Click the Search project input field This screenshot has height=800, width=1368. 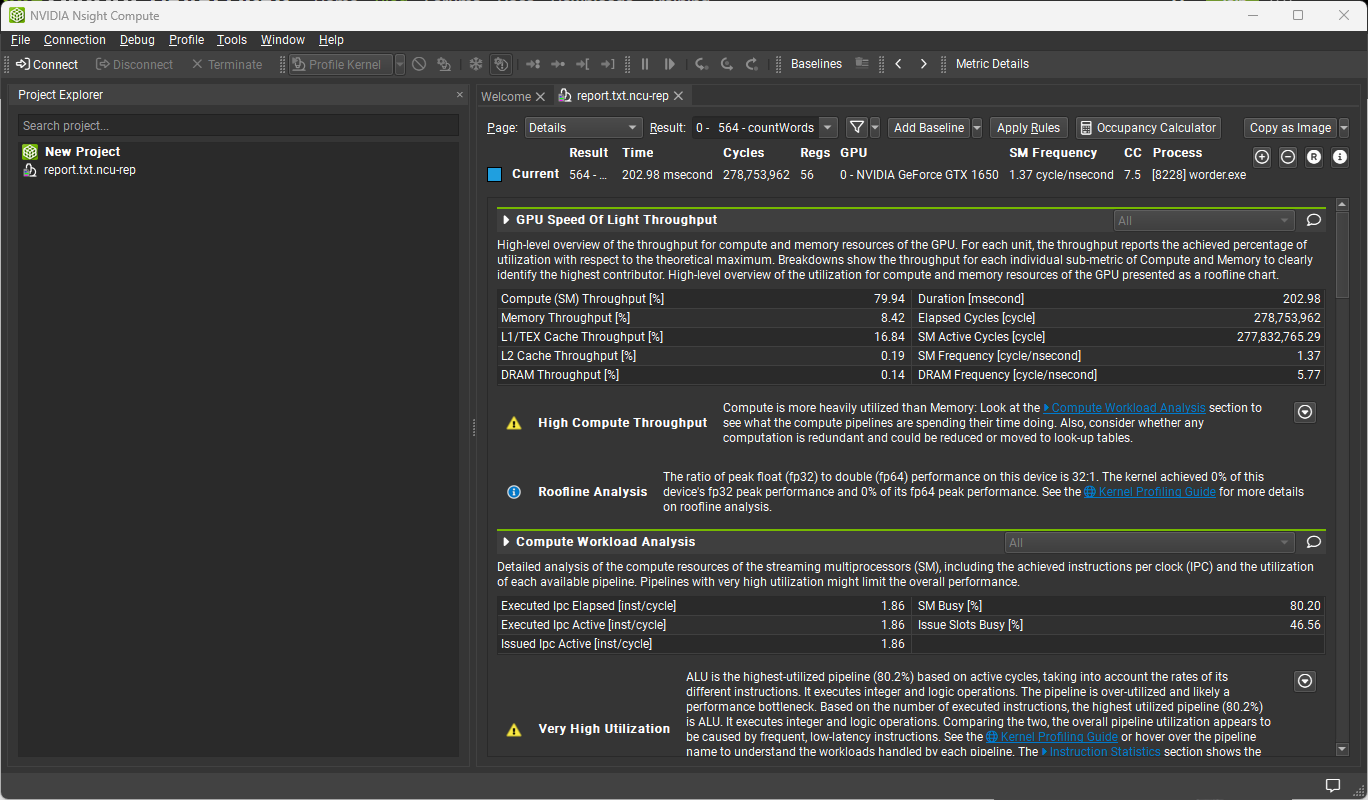(x=238, y=126)
